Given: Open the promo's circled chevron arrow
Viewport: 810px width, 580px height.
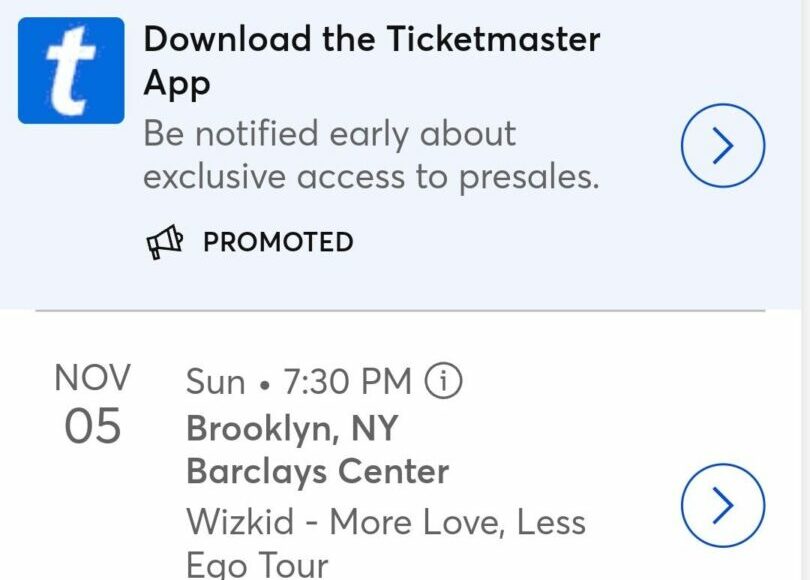Looking at the screenshot, I should [x=722, y=147].
